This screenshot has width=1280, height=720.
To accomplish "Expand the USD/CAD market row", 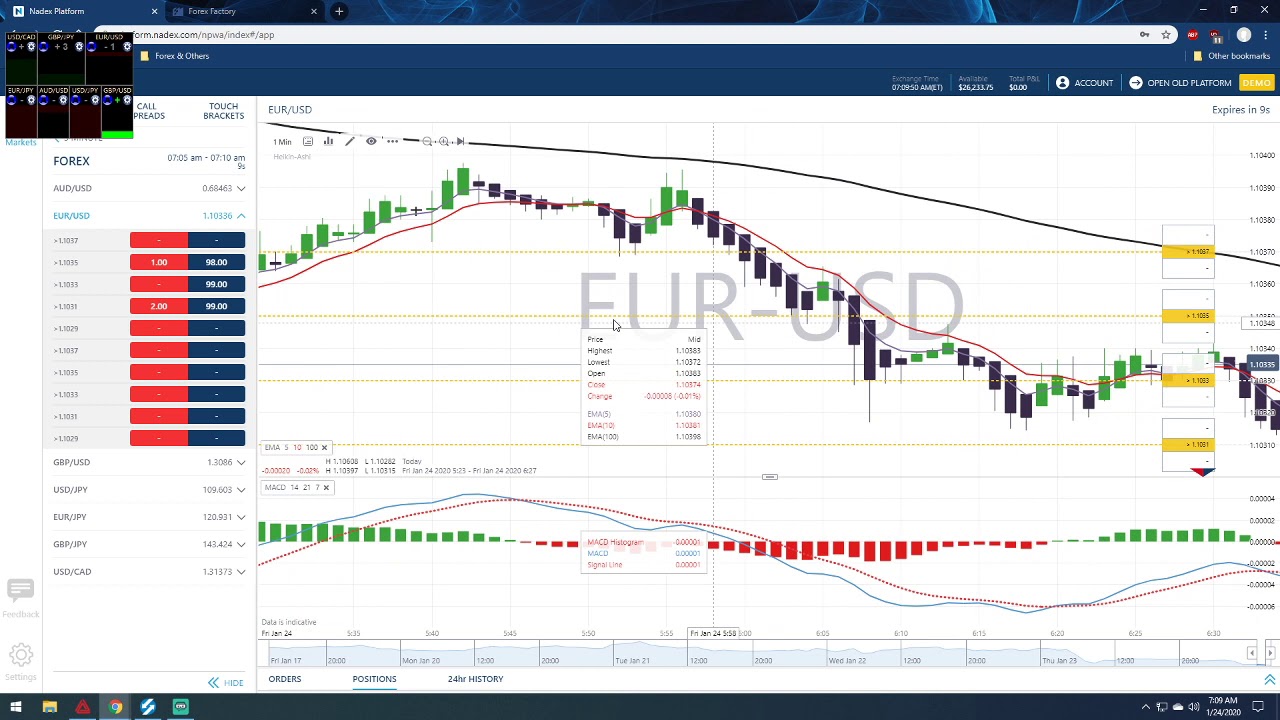I will 149,572.
